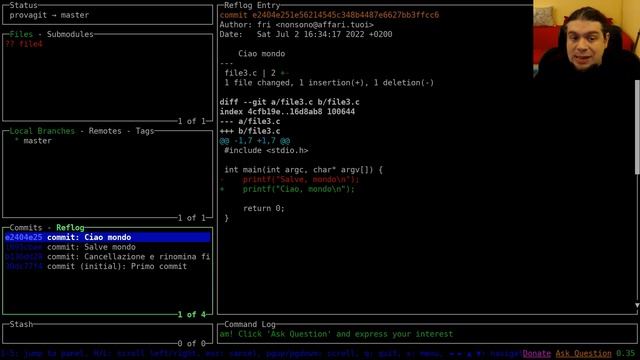The width and height of the screenshot is (640, 360).
Task: Click the Donate link
Action: 536,353
